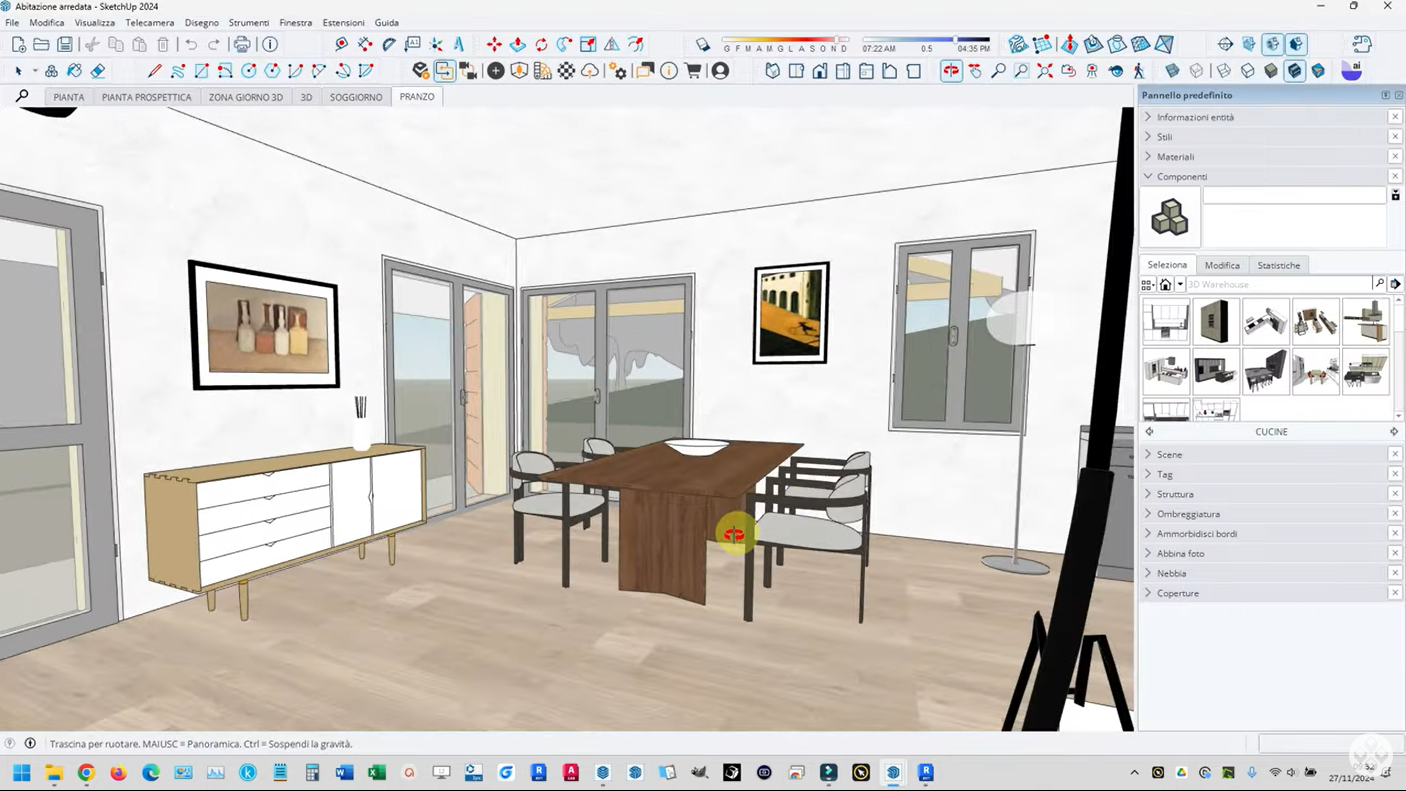Toggle X-ray face style
The height and width of the screenshot is (791, 1406).
[x=1172, y=71]
